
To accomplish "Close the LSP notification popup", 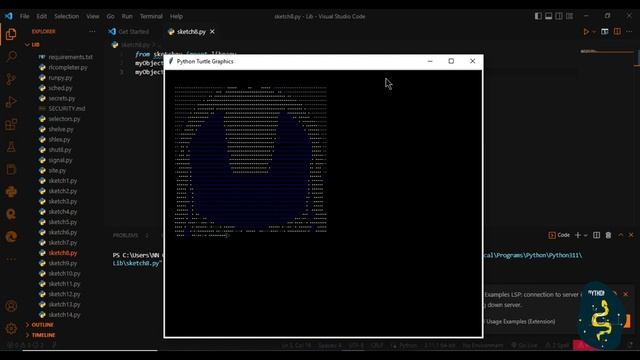I will tap(626, 294).
